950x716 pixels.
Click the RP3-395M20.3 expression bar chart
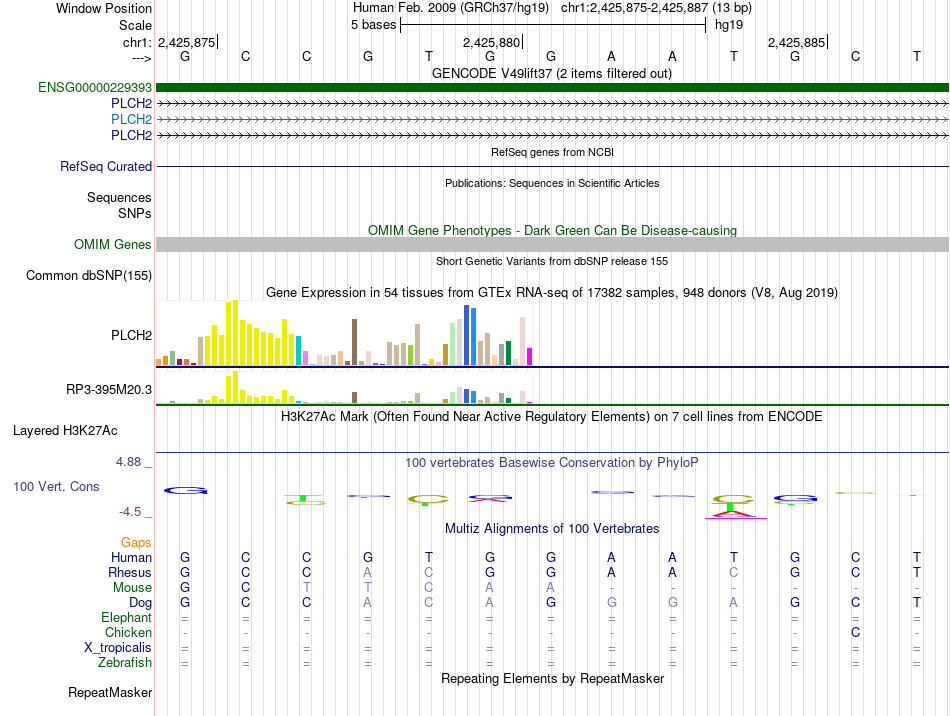pyautogui.click(x=344, y=388)
